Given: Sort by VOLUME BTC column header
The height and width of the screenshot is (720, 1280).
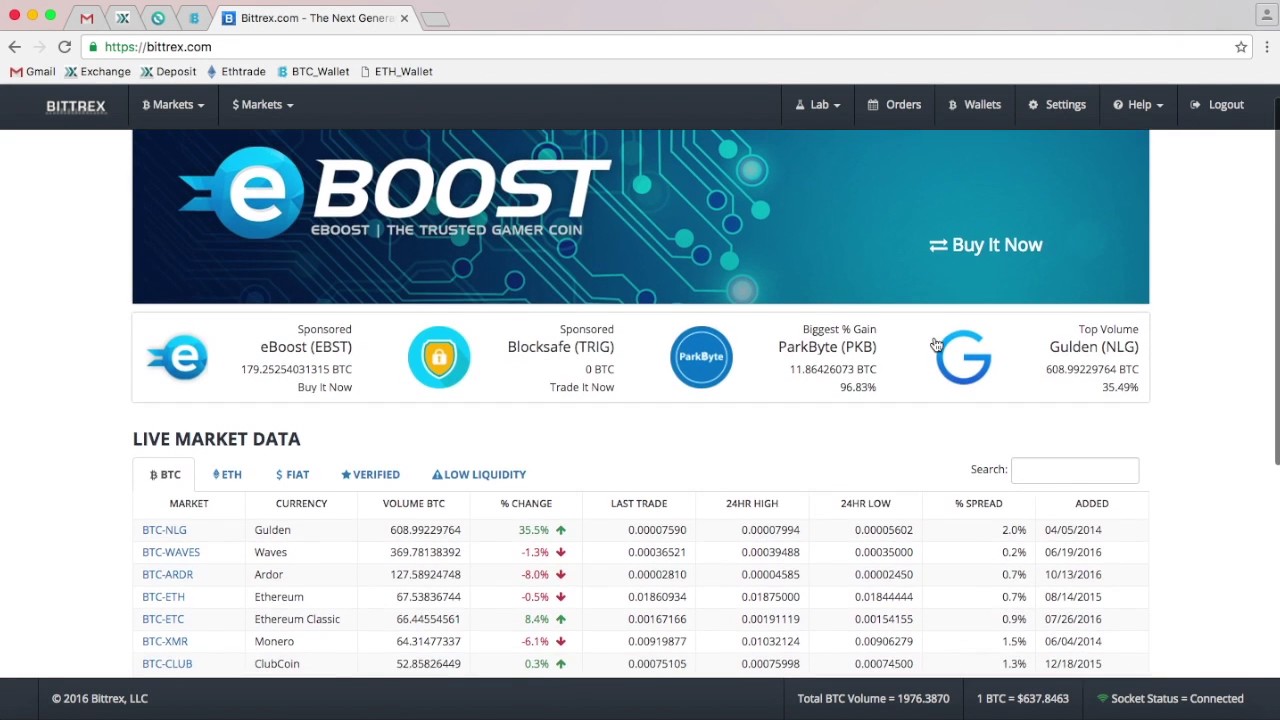Looking at the screenshot, I should click(414, 504).
